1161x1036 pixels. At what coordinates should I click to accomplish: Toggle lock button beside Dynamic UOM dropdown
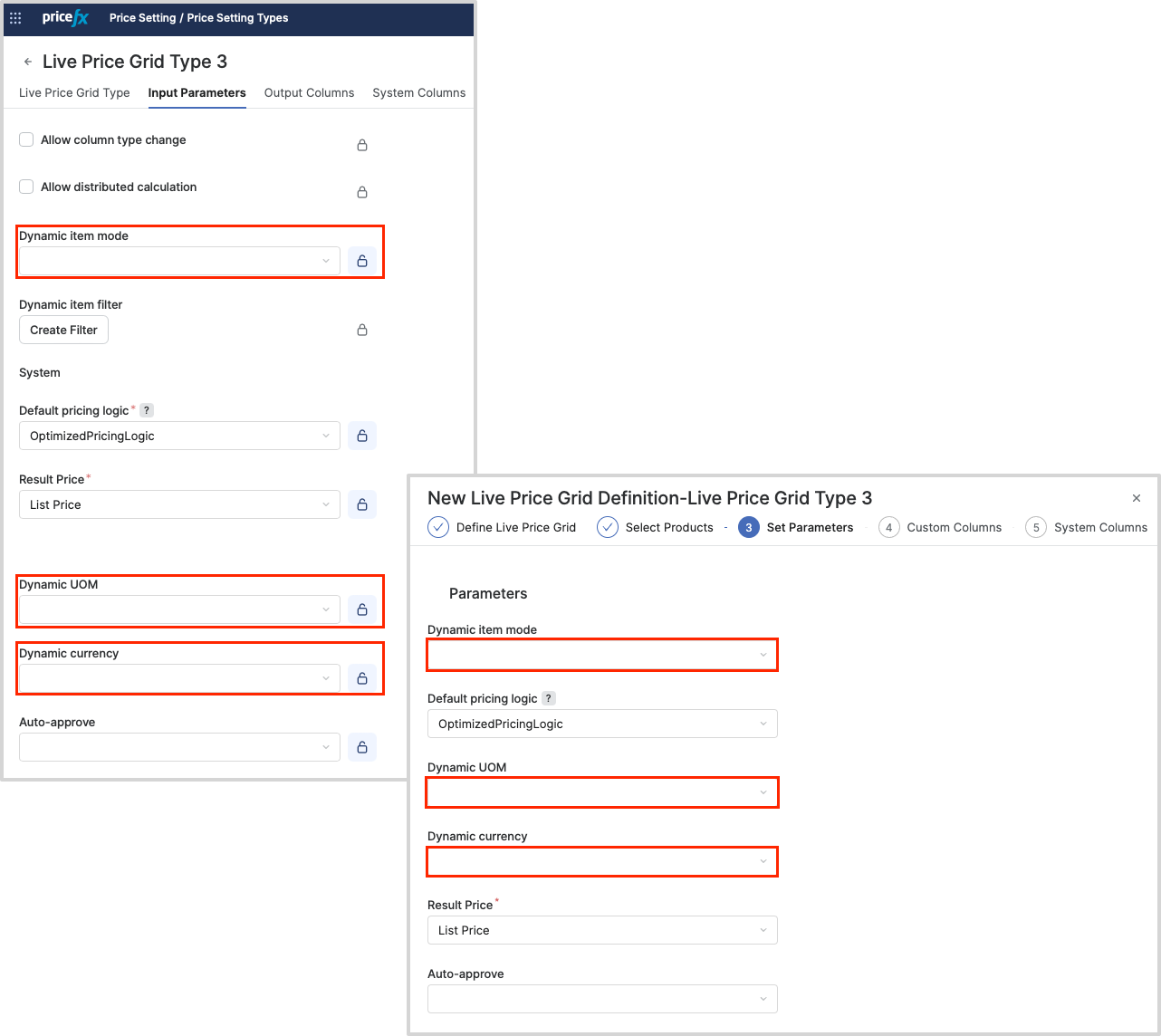coord(362,609)
